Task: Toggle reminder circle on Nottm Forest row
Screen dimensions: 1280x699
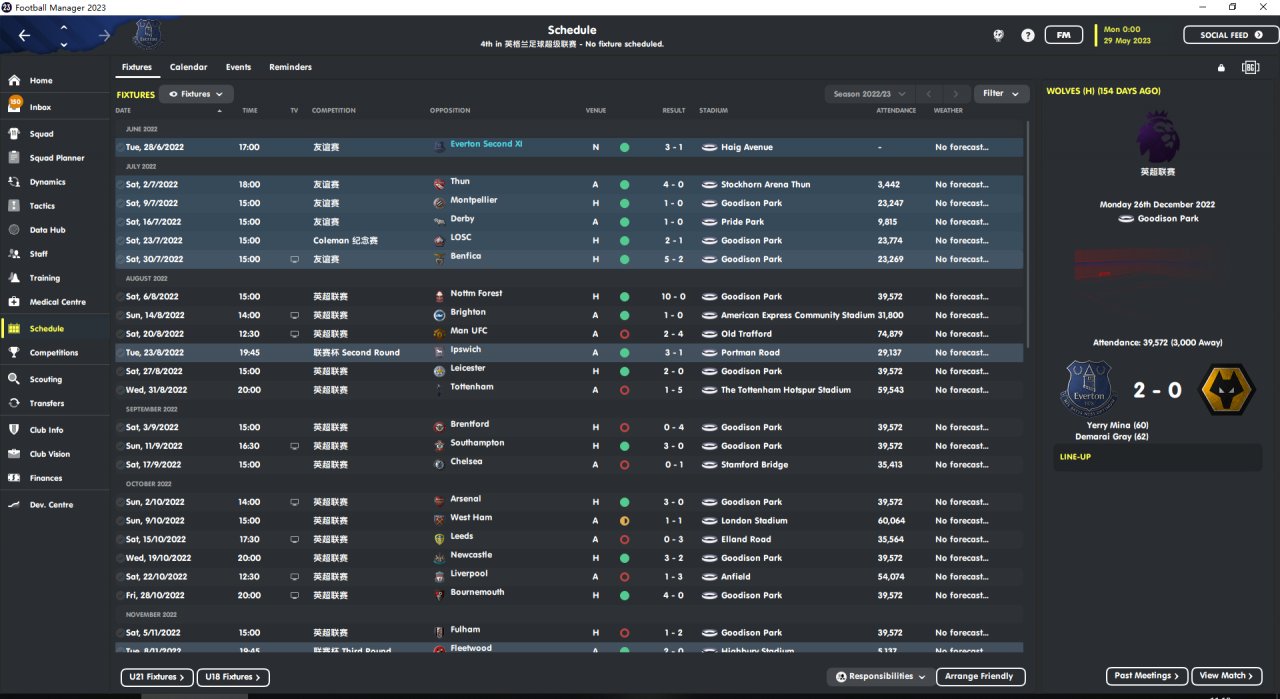Action: pyautogui.click(x=120, y=297)
